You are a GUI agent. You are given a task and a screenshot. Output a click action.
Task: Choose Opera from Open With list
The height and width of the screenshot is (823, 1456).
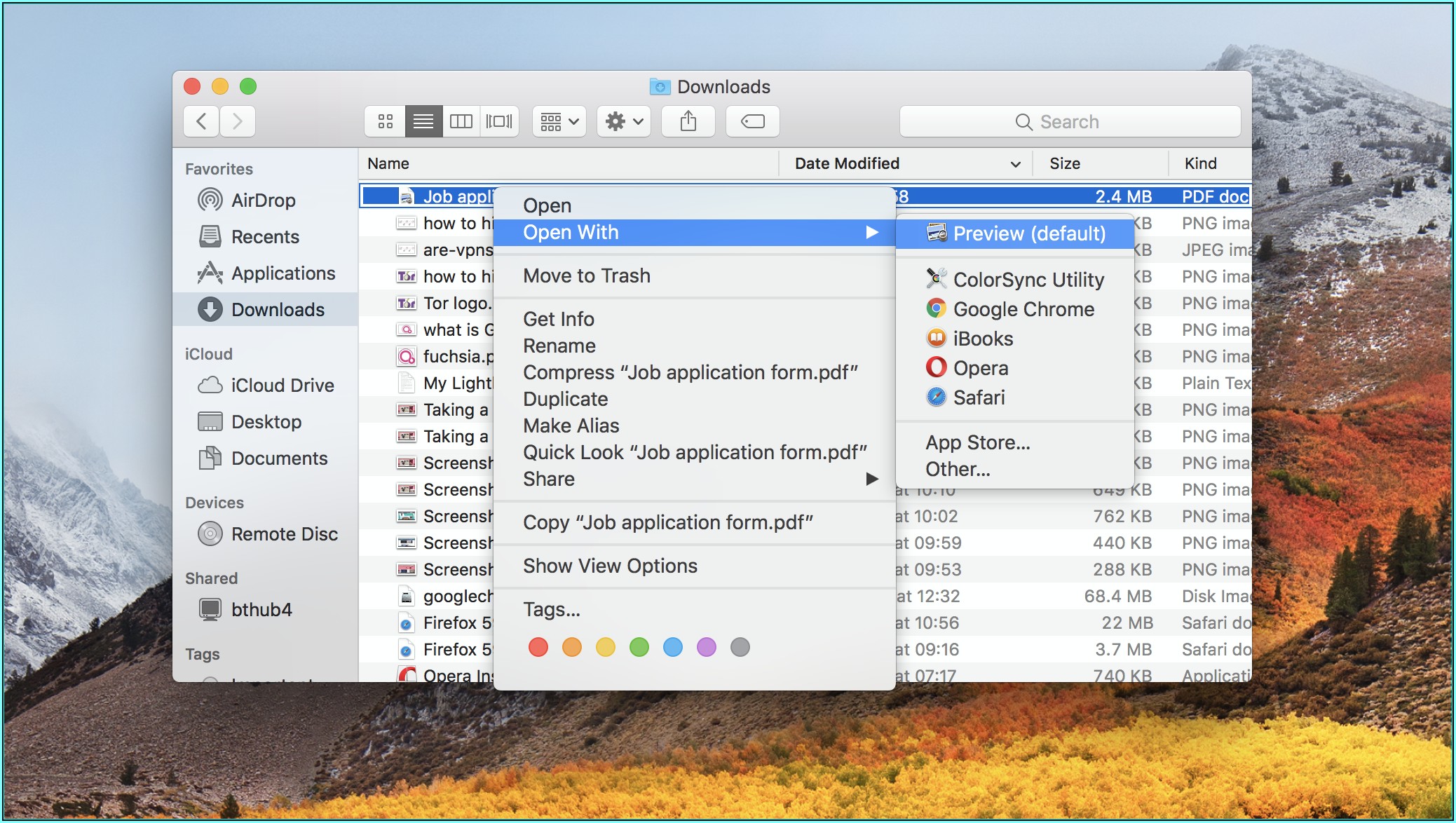coord(980,368)
